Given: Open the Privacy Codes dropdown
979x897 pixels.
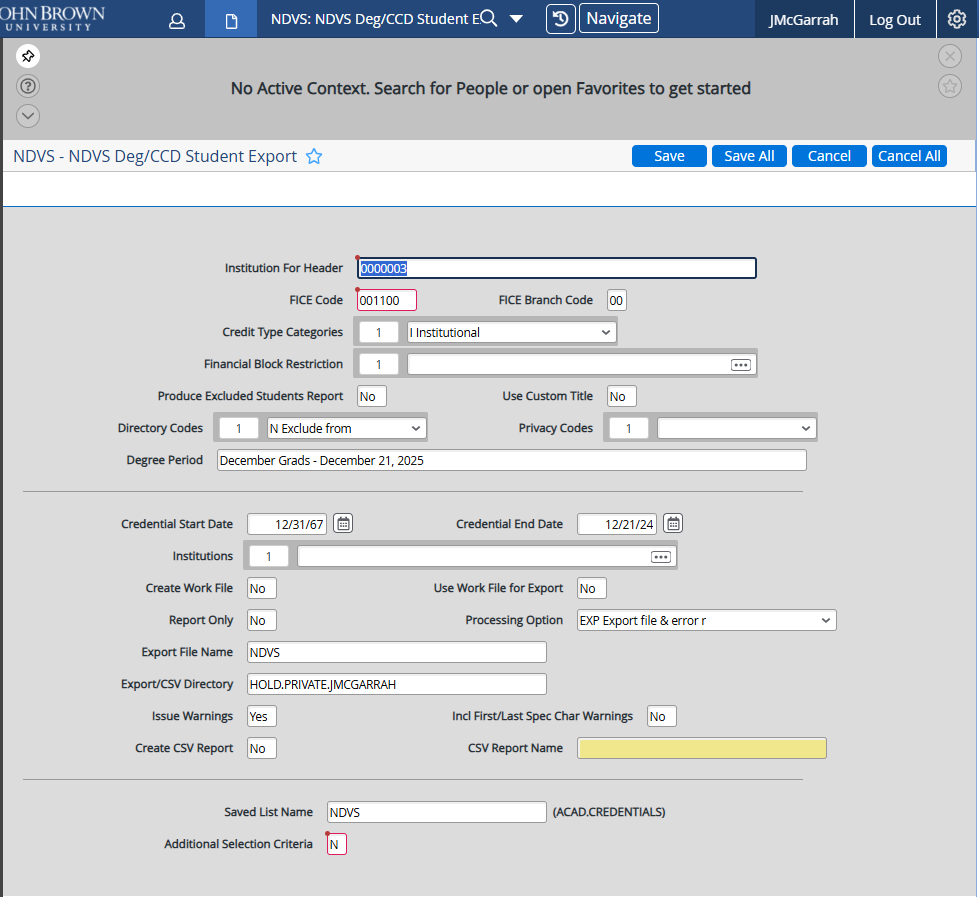Looking at the screenshot, I should [736, 428].
